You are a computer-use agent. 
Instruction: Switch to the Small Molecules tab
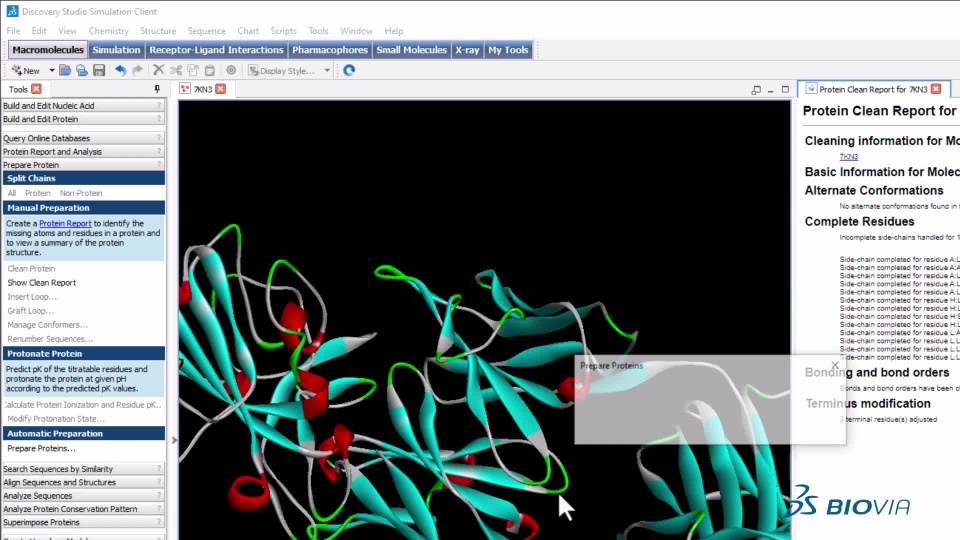click(411, 50)
